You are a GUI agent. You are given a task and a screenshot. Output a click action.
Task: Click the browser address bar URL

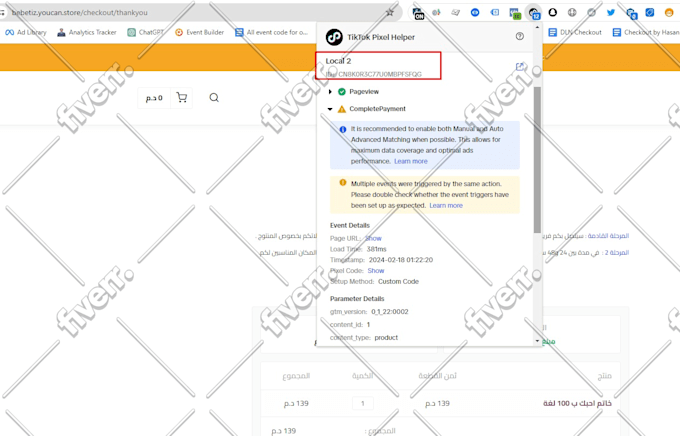pyautogui.click(x=80, y=13)
